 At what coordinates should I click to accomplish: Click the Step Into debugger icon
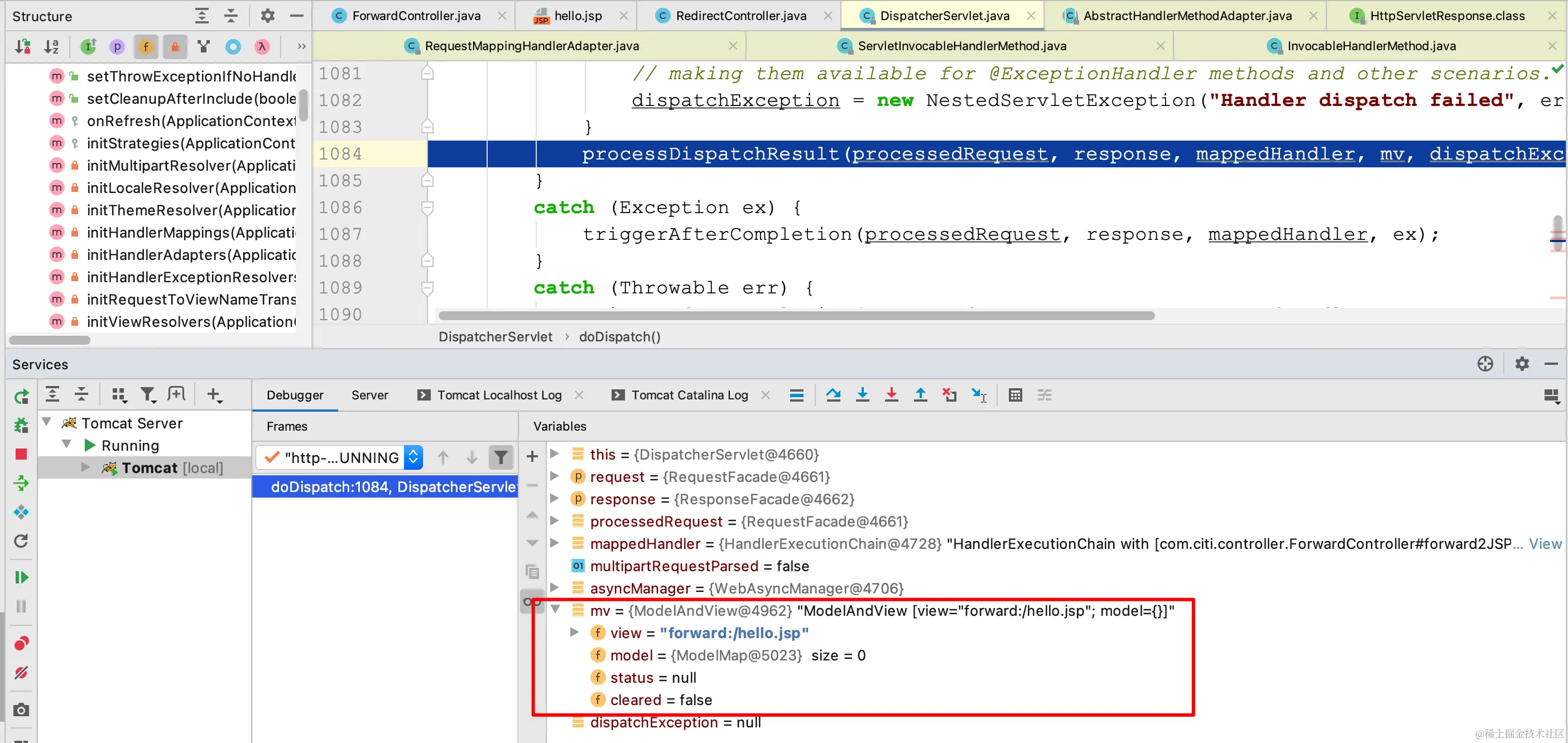click(862, 395)
